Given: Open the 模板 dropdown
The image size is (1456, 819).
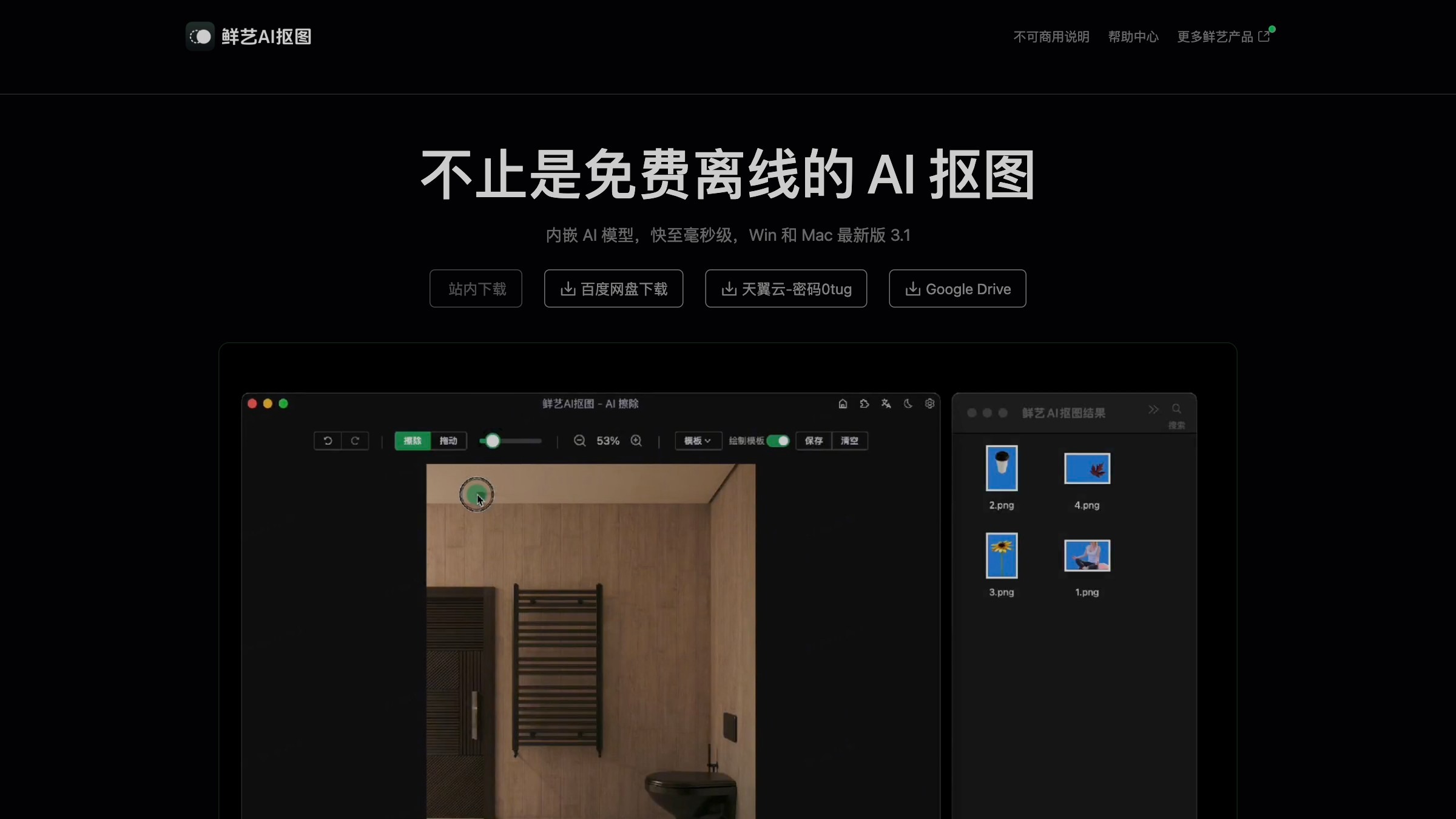Looking at the screenshot, I should (697, 440).
